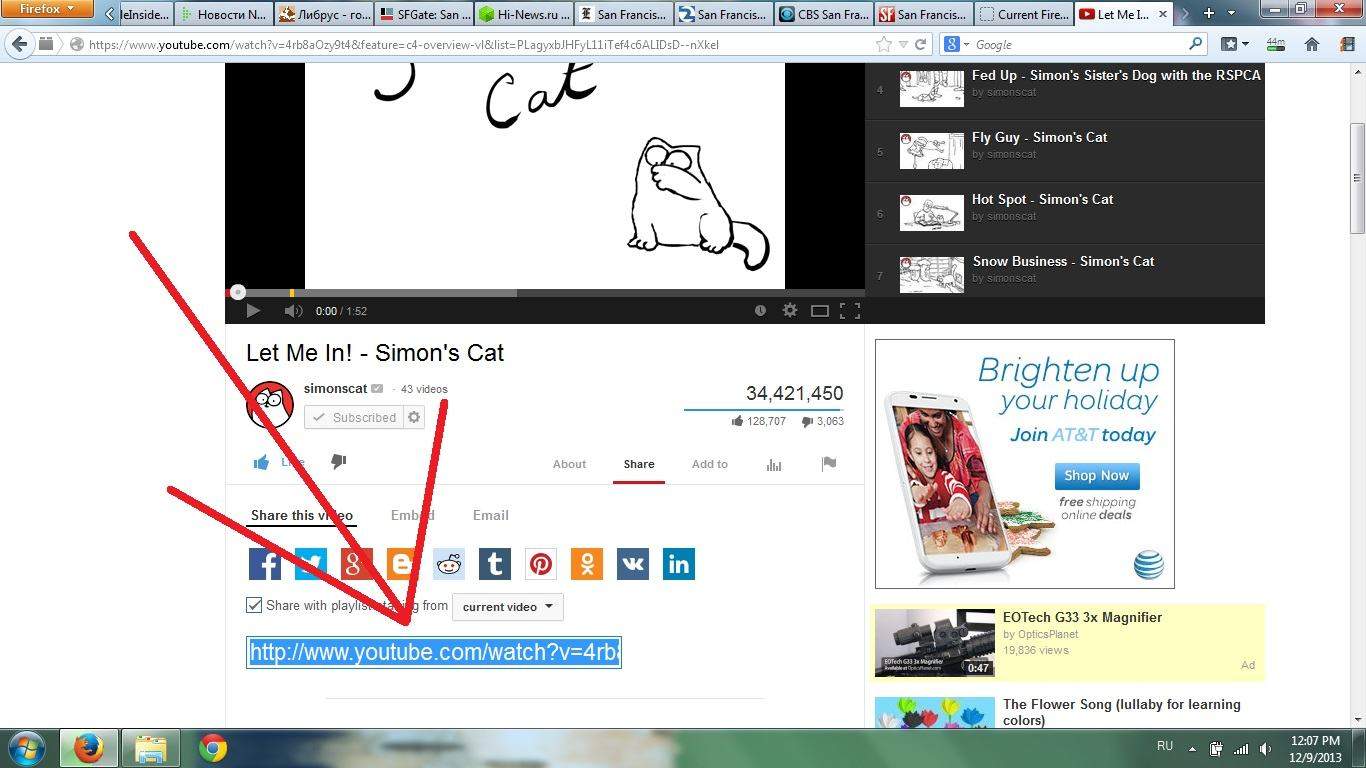Image resolution: width=1366 pixels, height=768 pixels.
Task: Bookmark this page with the star
Action: 884,44
